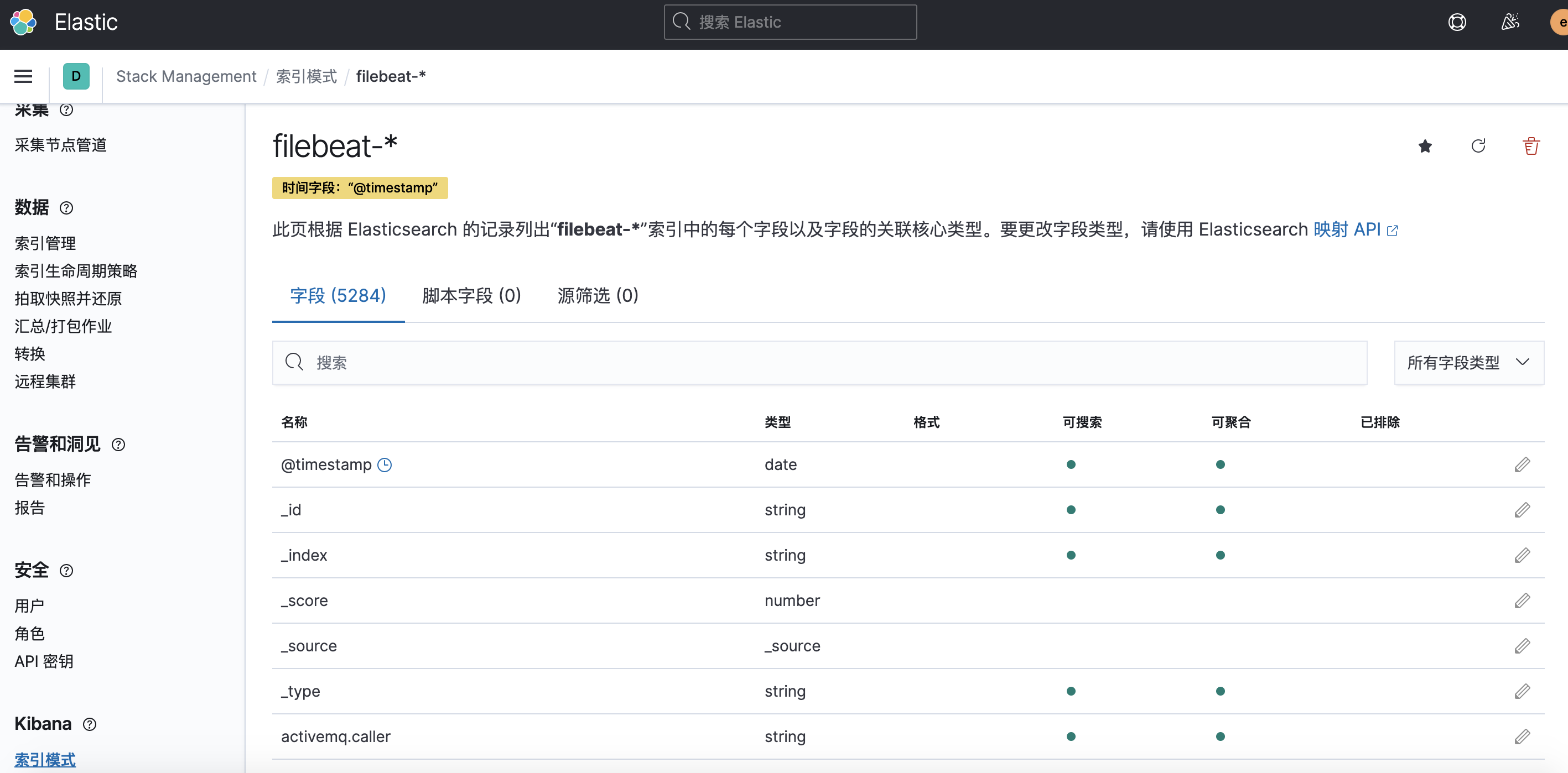
Task: Click the _index field name
Action: click(x=304, y=555)
